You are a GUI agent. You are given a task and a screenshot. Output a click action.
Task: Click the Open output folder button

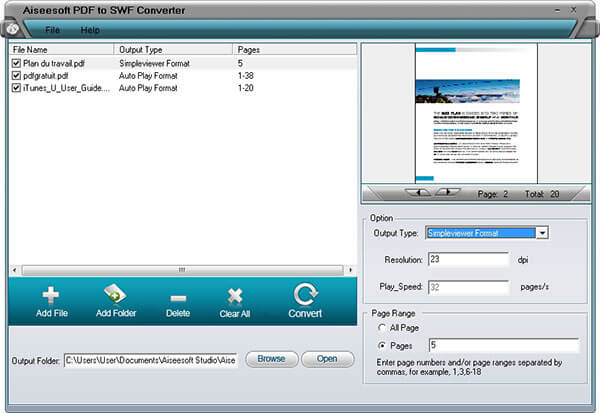click(327, 359)
